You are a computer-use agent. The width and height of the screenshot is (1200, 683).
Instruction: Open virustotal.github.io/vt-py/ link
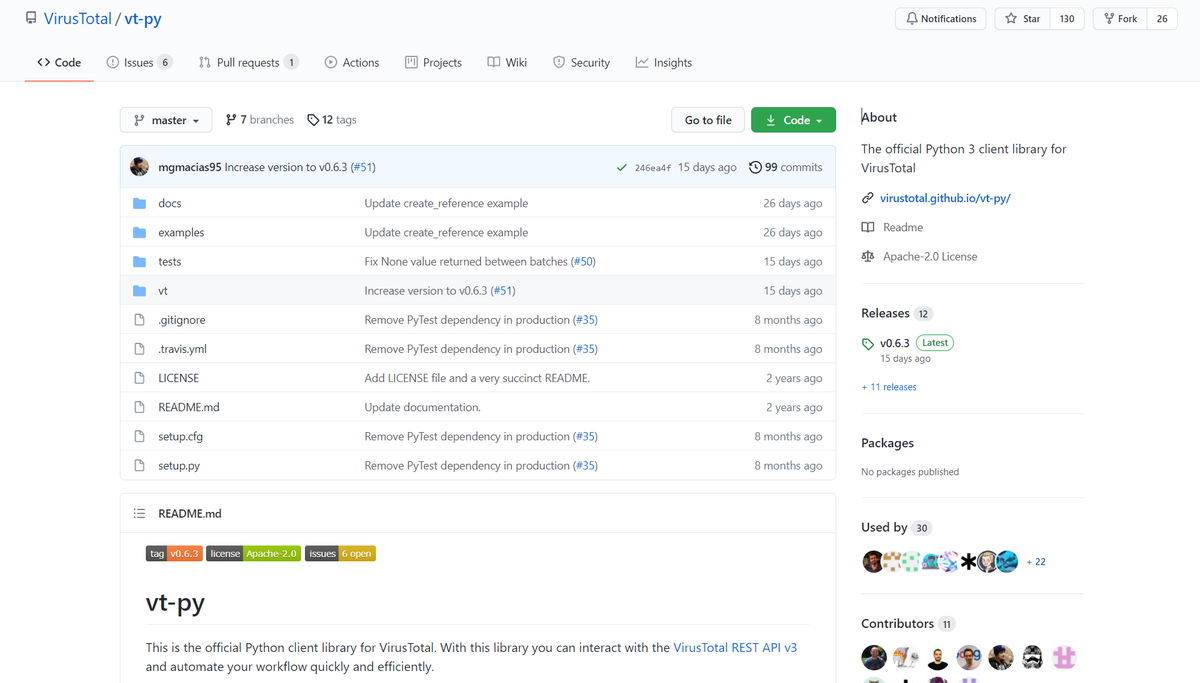[x=945, y=198]
